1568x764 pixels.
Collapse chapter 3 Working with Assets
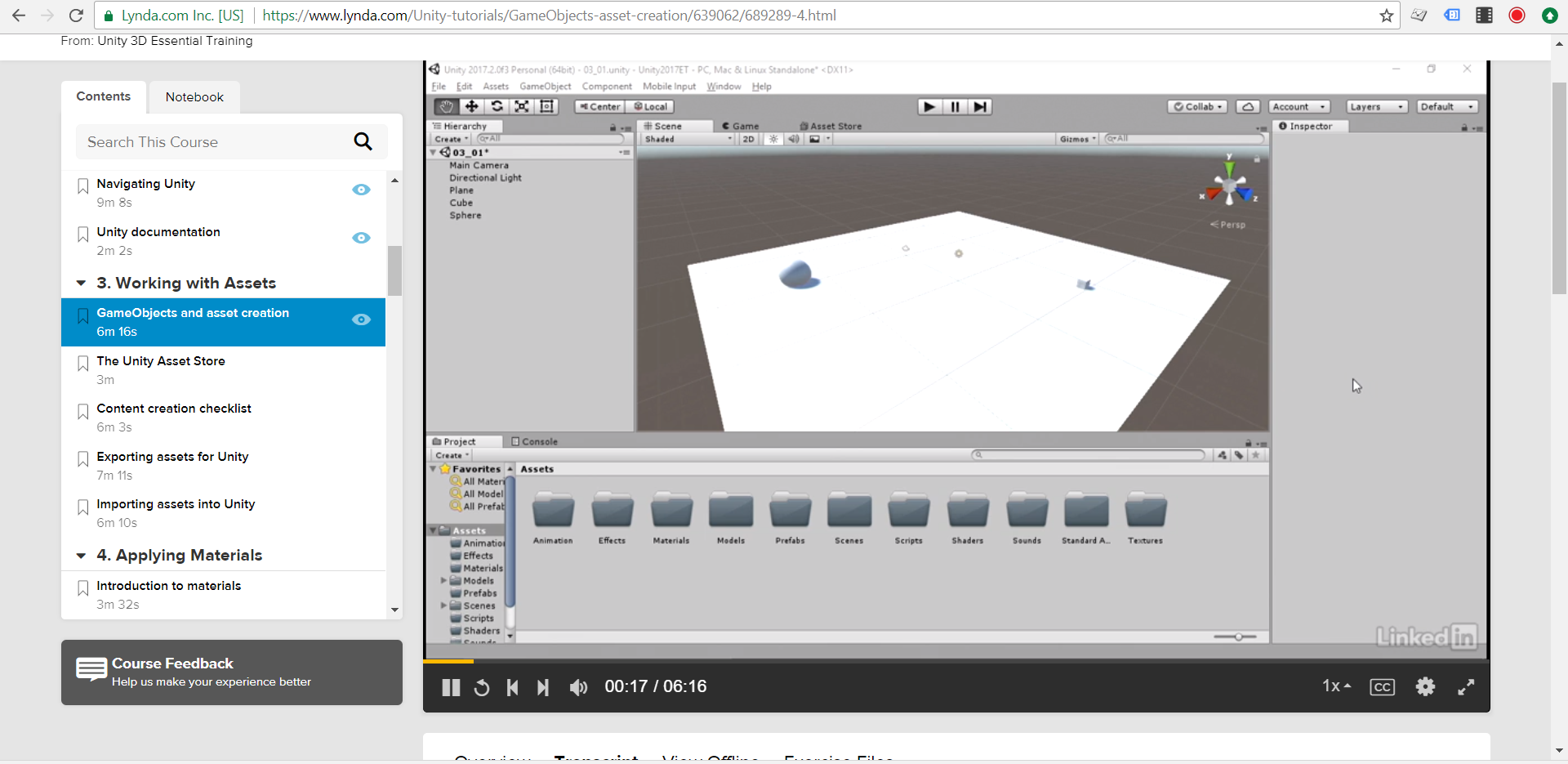click(81, 284)
